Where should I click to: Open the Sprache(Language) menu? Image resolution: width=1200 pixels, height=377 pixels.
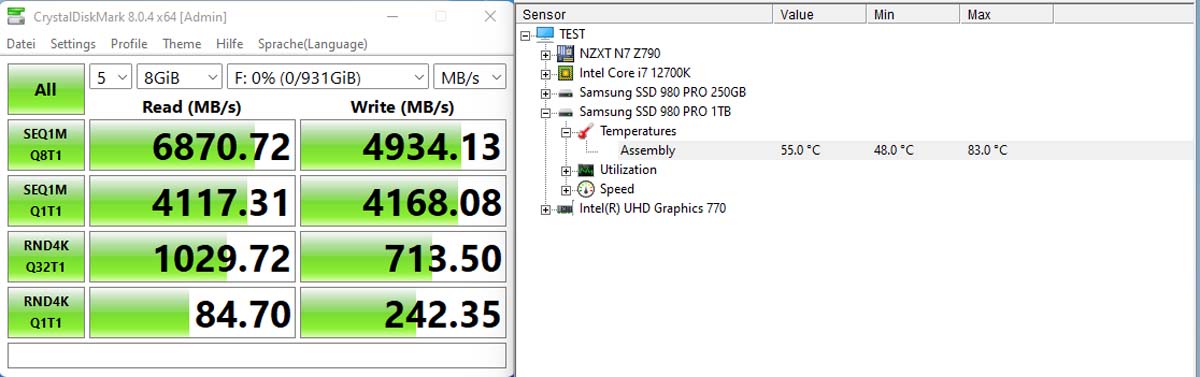tap(312, 44)
